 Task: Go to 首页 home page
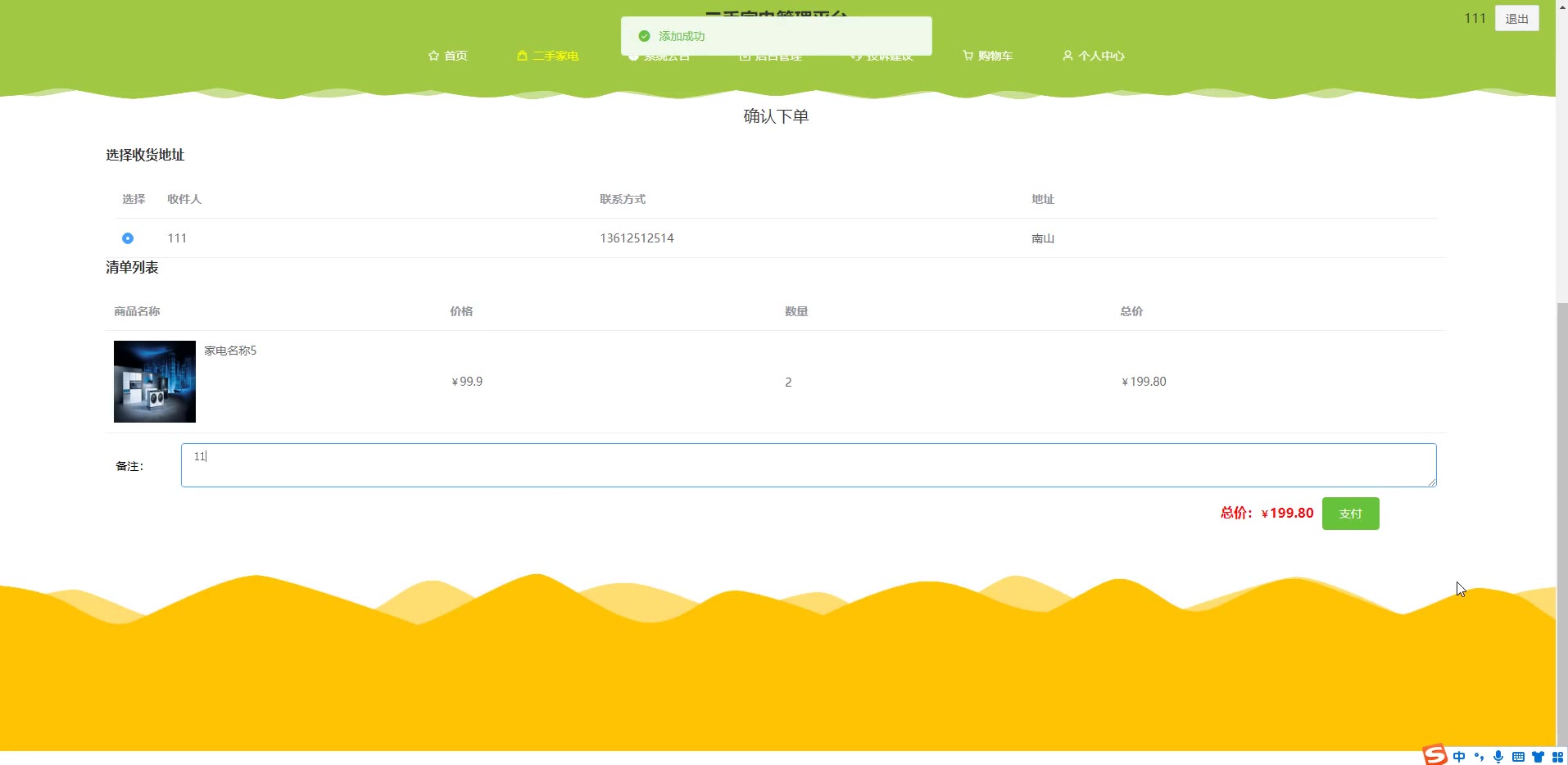[448, 56]
